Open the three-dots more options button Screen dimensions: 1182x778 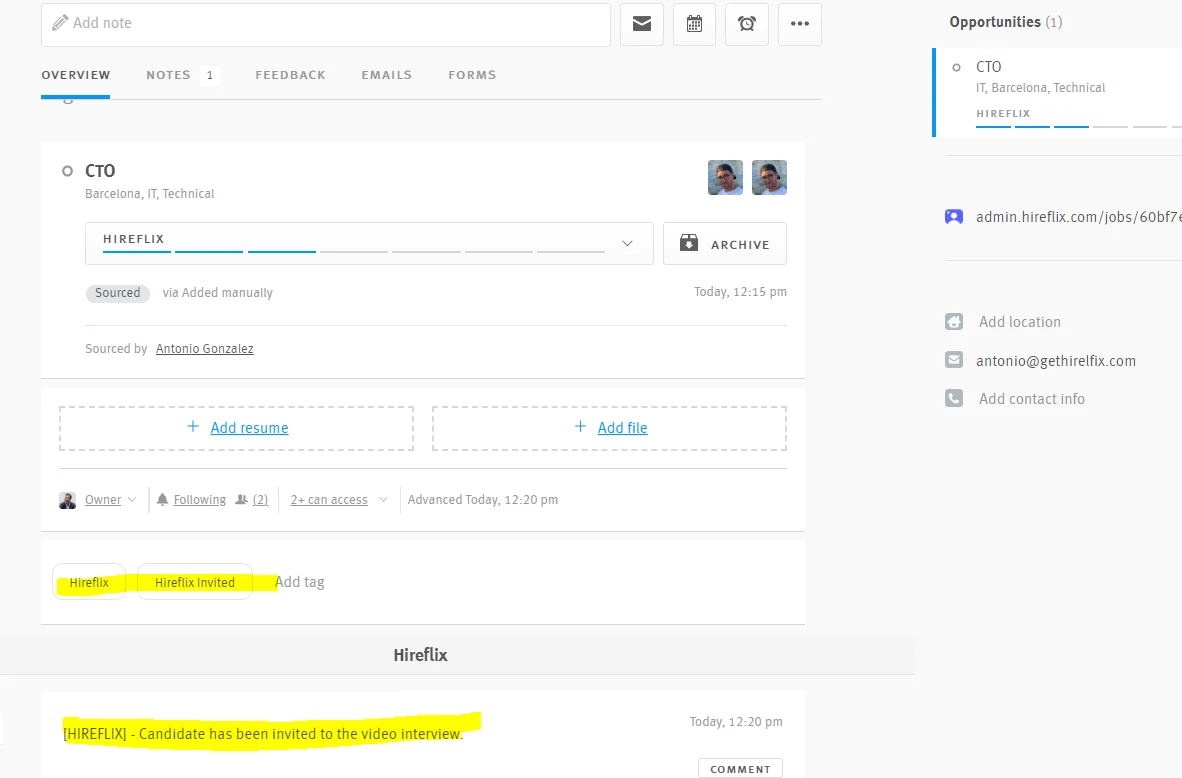(800, 24)
